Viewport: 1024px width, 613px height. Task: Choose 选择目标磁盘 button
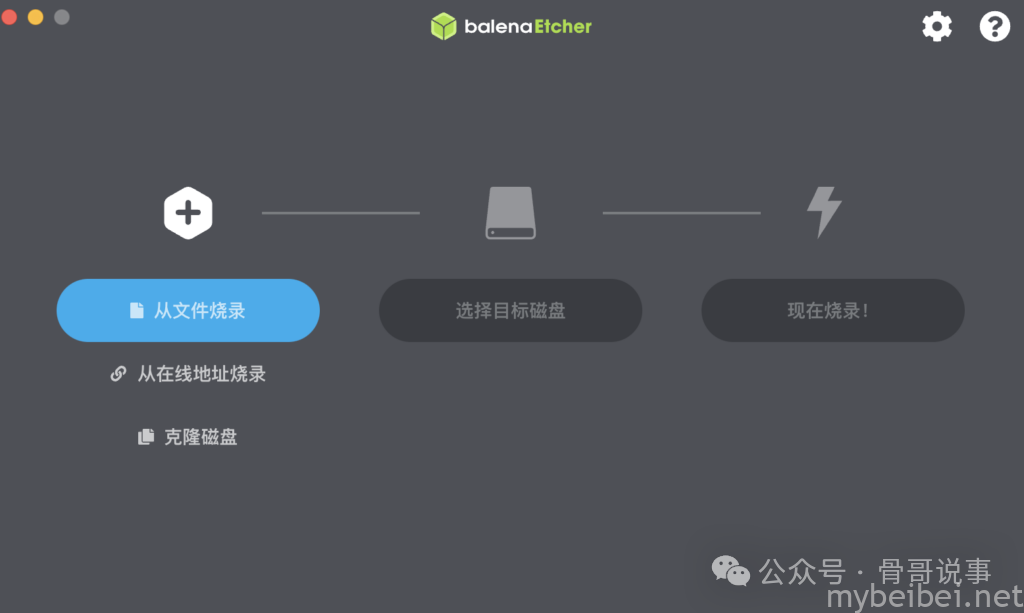click(510, 310)
